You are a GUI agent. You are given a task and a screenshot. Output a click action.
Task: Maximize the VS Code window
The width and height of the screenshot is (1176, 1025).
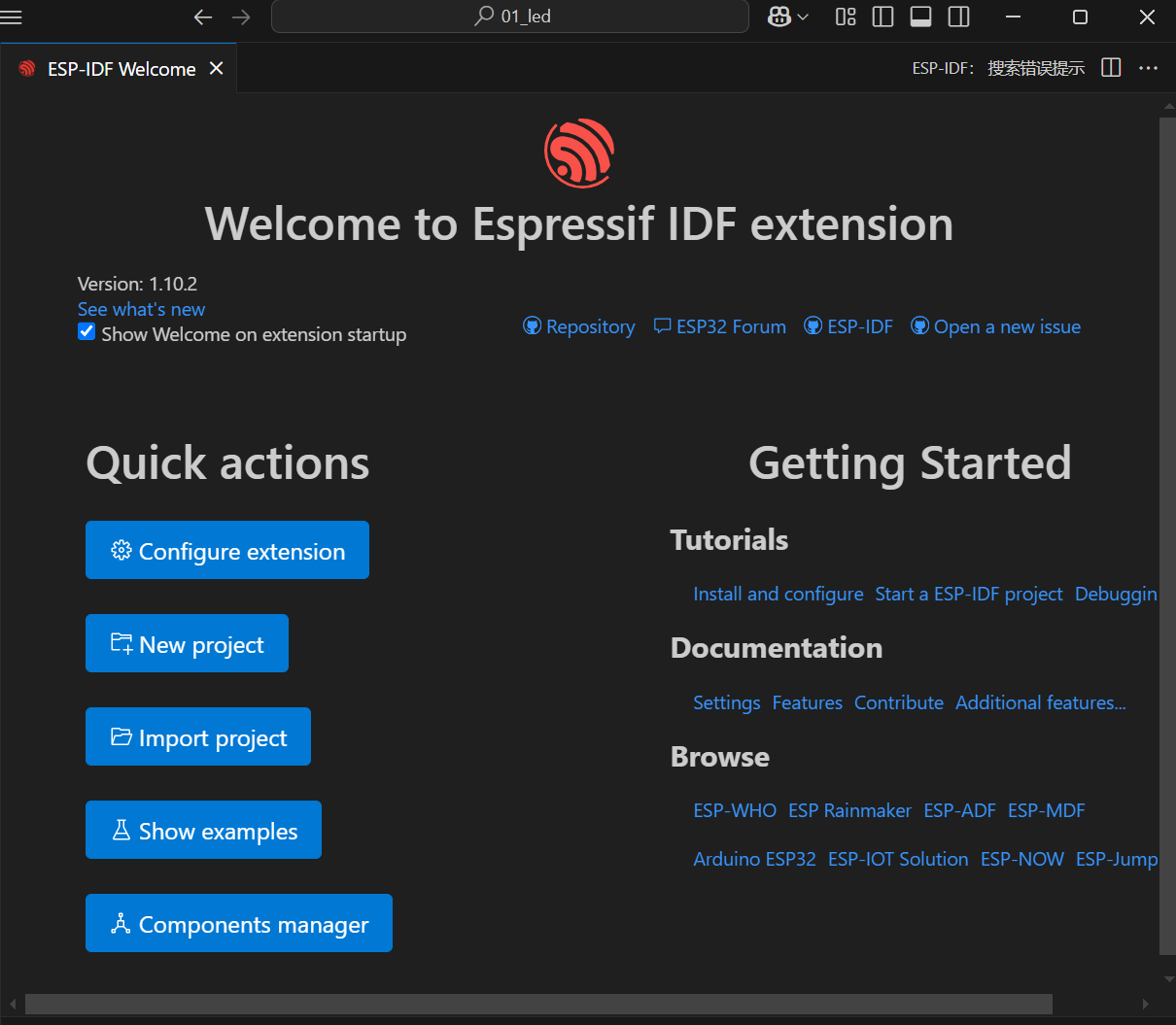(x=1080, y=17)
